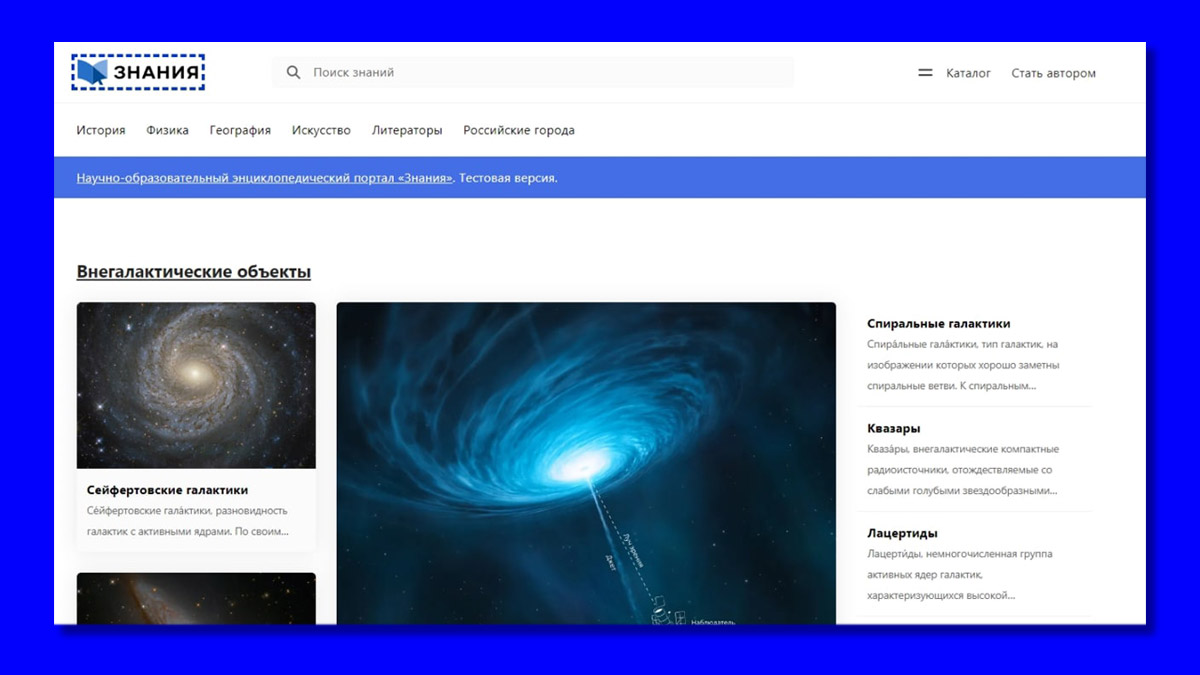Open the Лацертиды article
This screenshot has width=1200, height=675.
coord(903,533)
